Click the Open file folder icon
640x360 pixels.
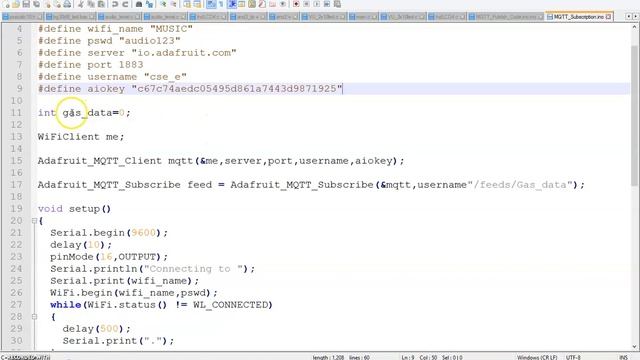16,4
